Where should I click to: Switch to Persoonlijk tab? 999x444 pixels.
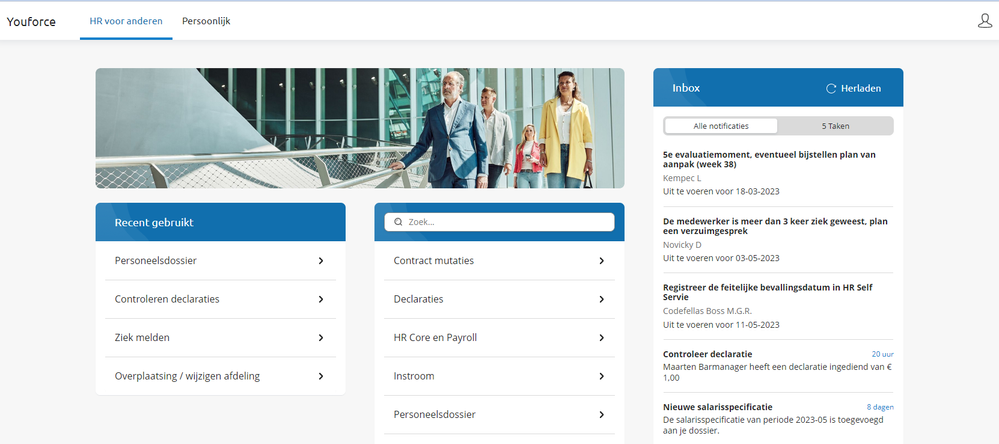(206, 21)
